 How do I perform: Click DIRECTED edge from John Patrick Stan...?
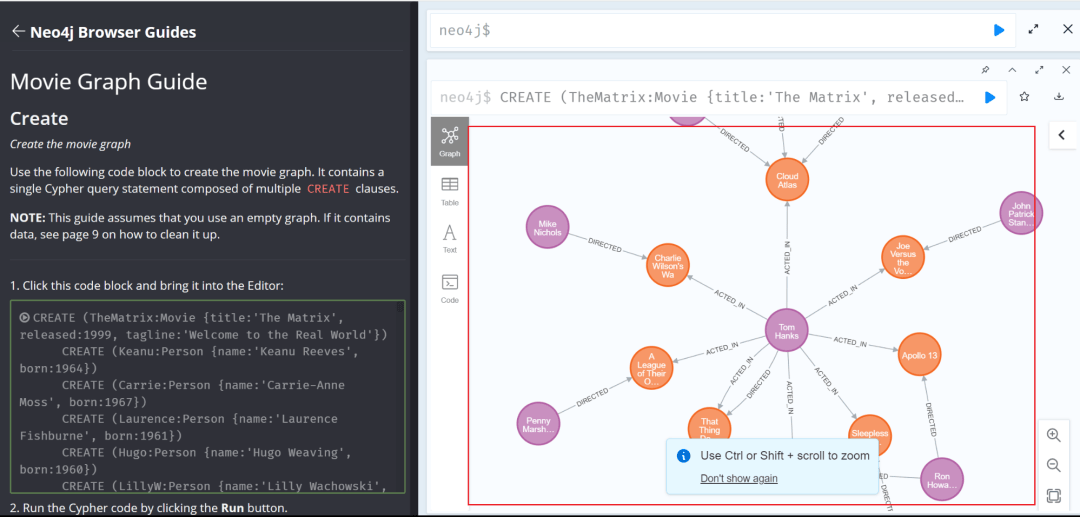tap(964, 234)
